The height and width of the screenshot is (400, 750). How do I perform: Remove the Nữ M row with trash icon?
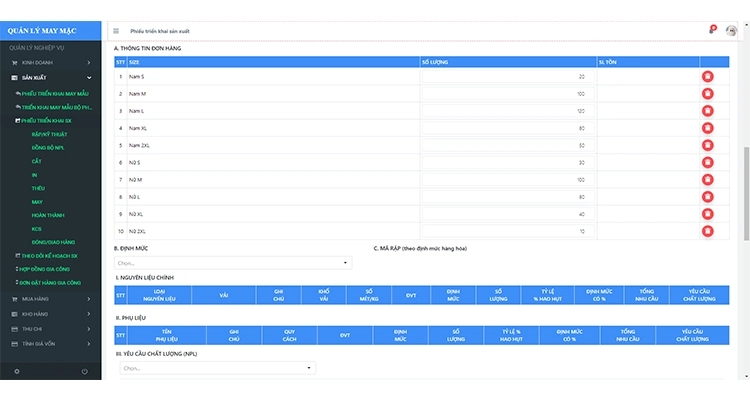[707, 180]
